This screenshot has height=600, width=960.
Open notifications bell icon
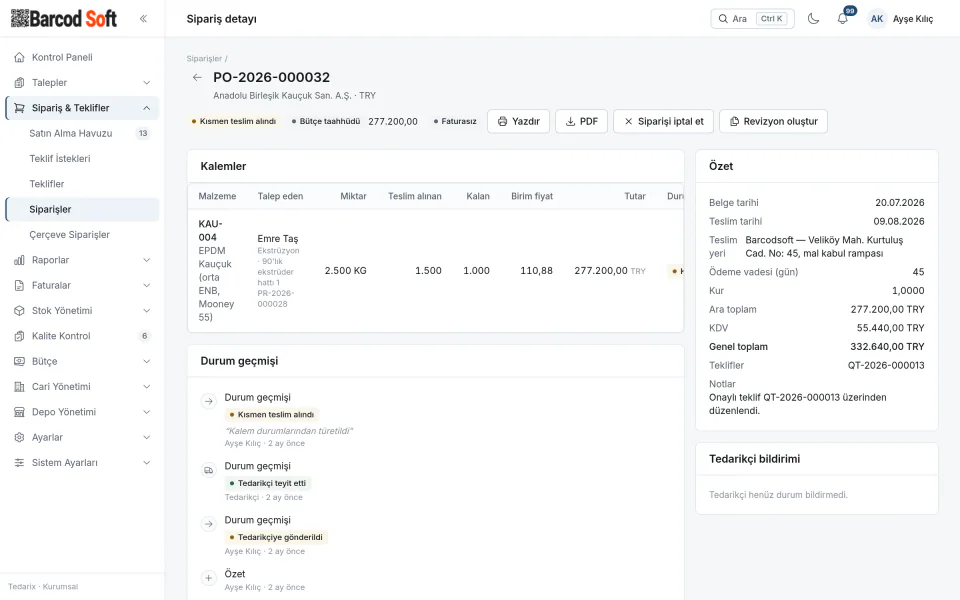(x=842, y=18)
